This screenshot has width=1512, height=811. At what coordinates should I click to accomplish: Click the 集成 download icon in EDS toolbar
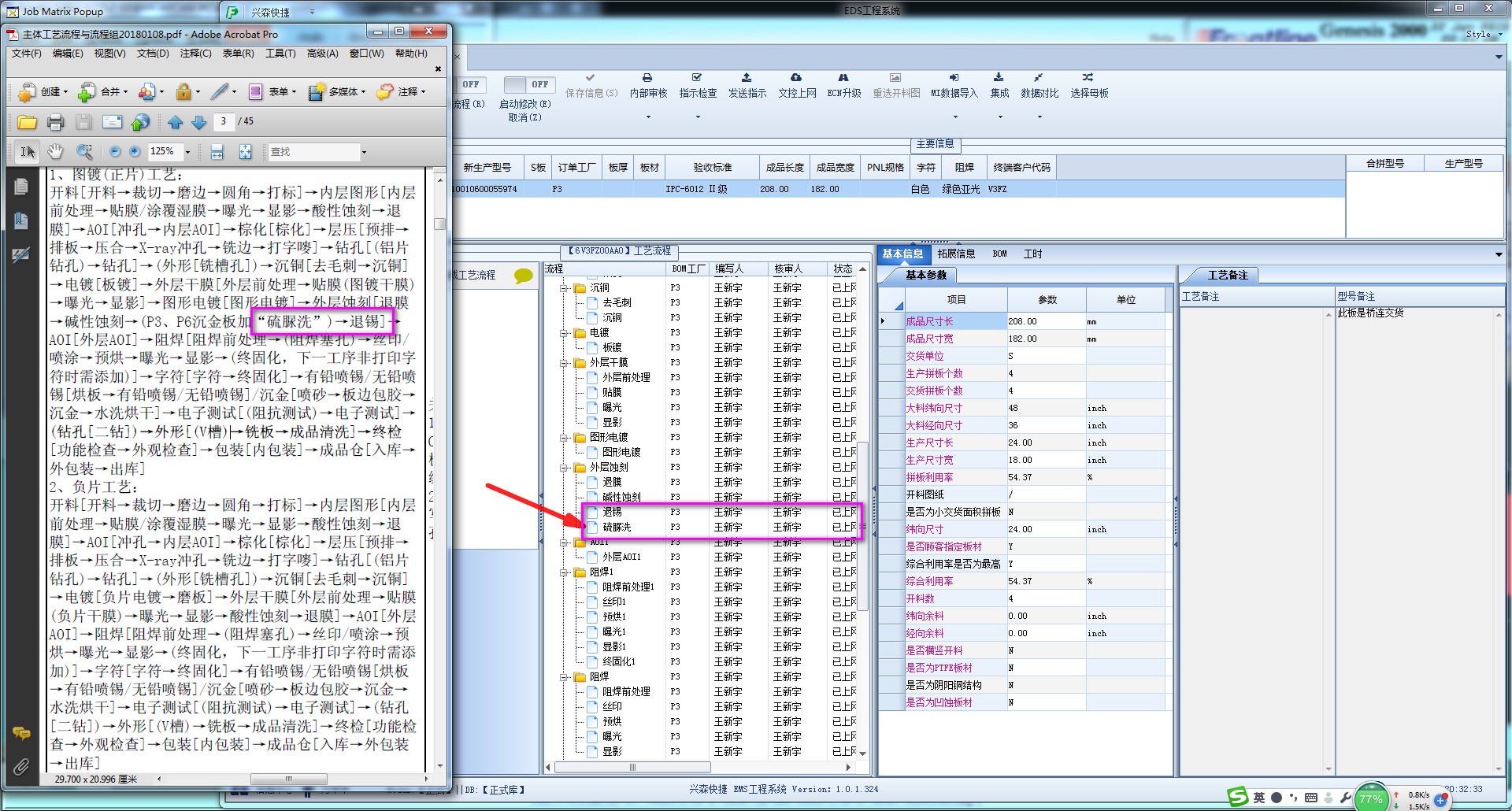(x=999, y=78)
